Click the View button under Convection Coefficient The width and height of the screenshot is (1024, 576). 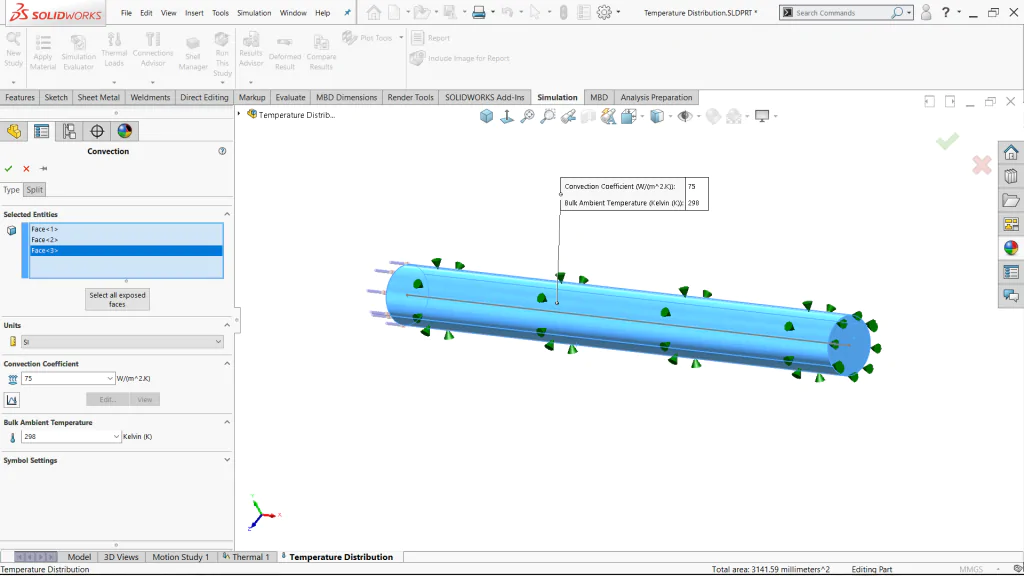pyautogui.click(x=144, y=400)
